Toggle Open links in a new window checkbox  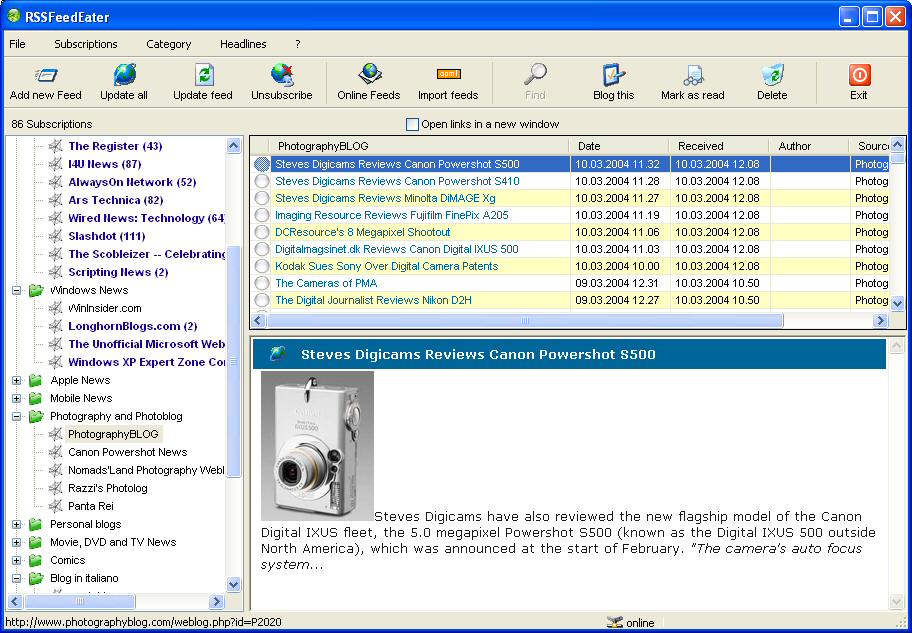(x=412, y=125)
